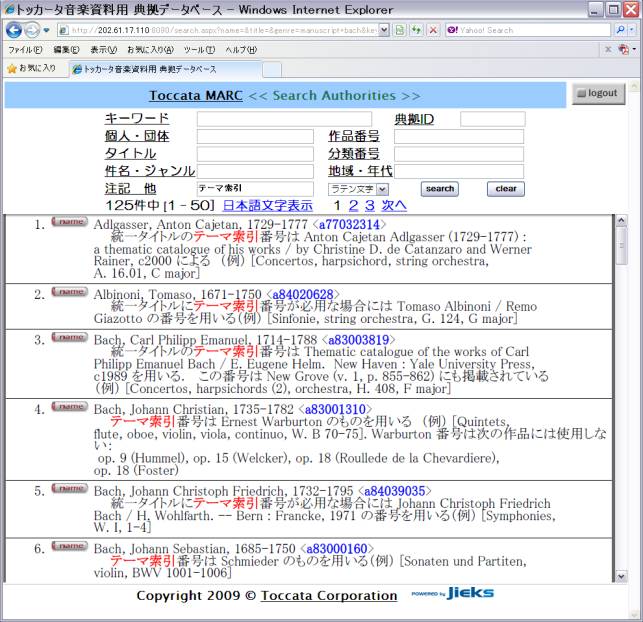Click the search button
This screenshot has height=622, width=643.
point(440,189)
